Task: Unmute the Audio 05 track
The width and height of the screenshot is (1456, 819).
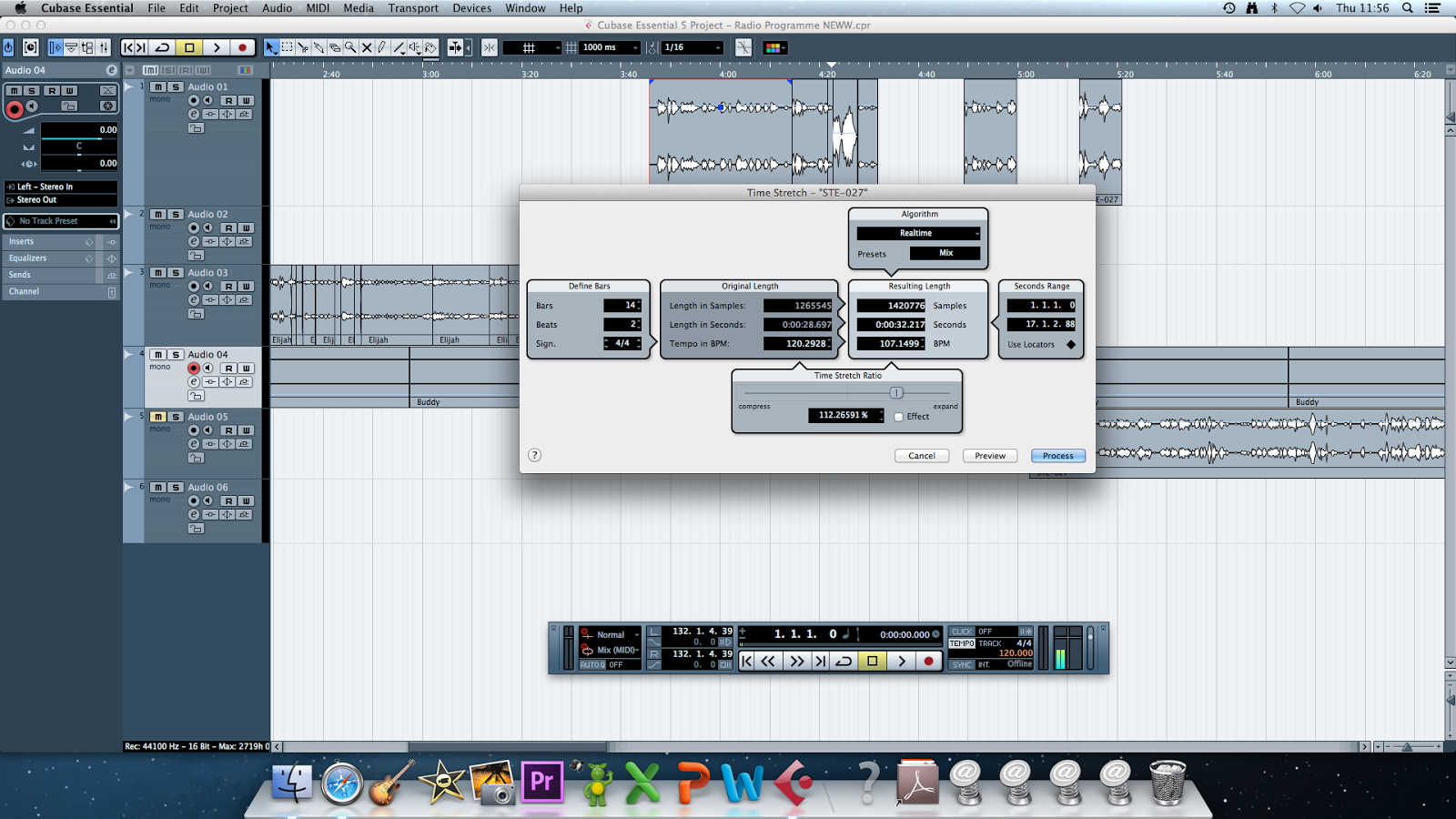Action: click(x=158, y=417)
